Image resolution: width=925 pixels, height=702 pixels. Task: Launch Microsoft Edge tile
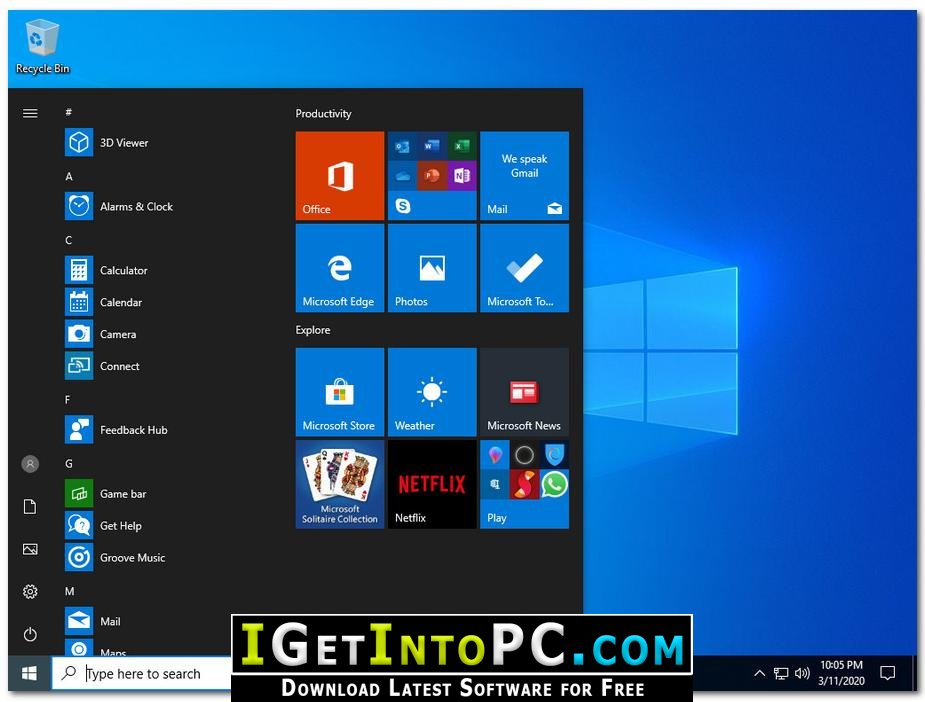pyautogui.click(x=340, y=268)
